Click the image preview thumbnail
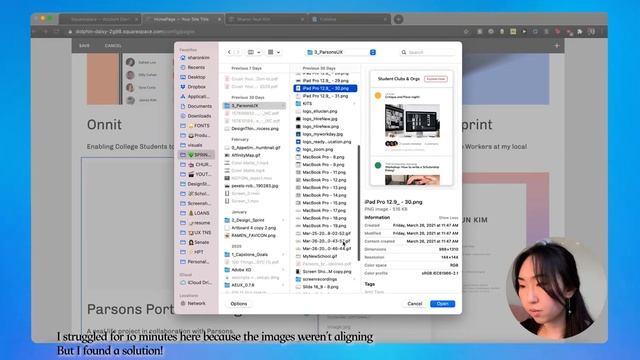The width and height of the screenshot is (640, 360). [x=411, y=128]
